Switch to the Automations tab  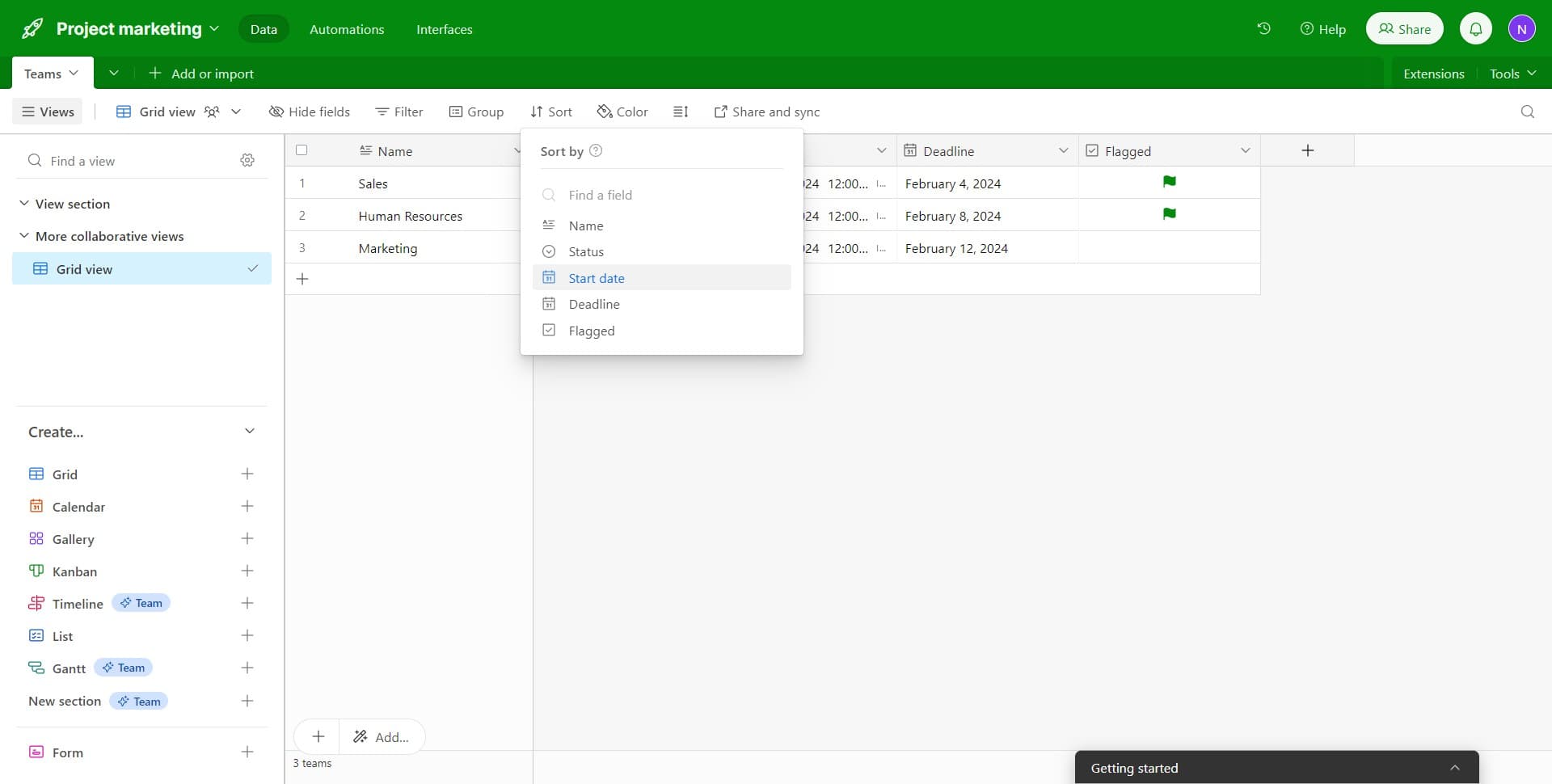pos(347,29)
